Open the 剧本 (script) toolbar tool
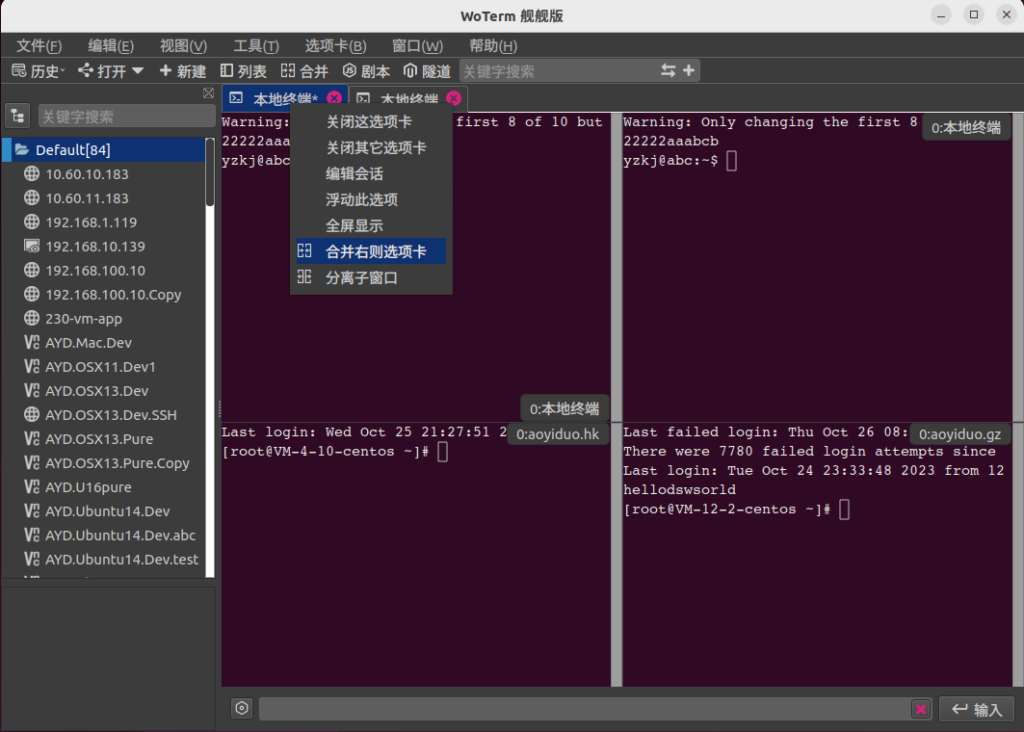 click(366, 71)
